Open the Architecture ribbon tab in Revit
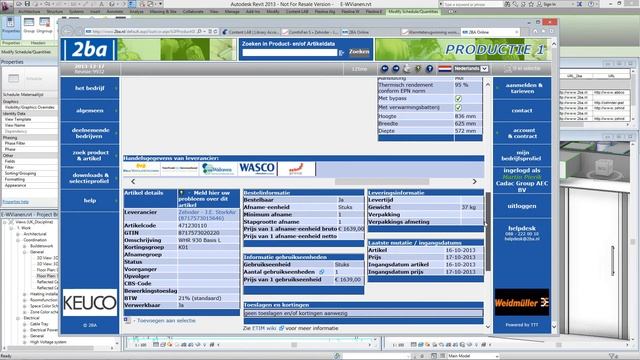640x360 pixels. pos(29,12)
